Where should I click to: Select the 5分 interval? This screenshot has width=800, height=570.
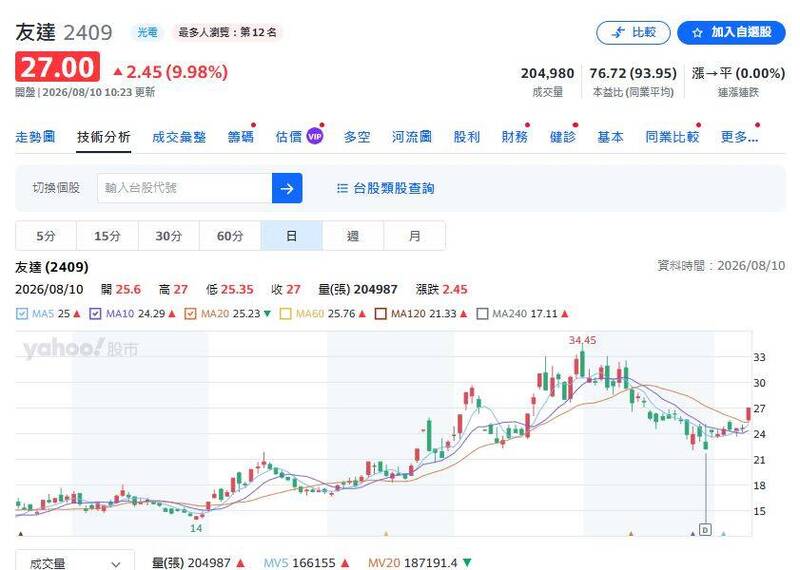tap(46, 236)
